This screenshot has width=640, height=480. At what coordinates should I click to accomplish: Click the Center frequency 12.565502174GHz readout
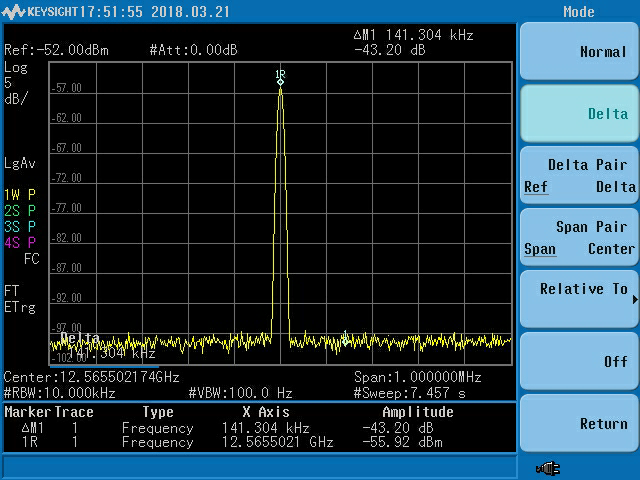tap(91, 377)
